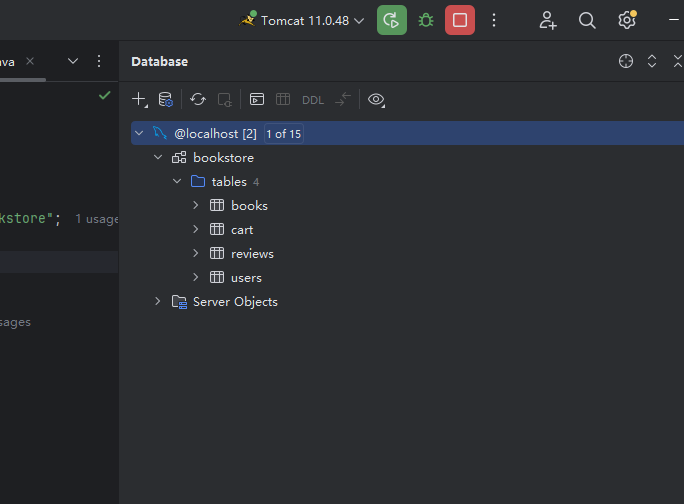Open the query console icon
This screenshot has width=684, height=504.
coord(256,99)
